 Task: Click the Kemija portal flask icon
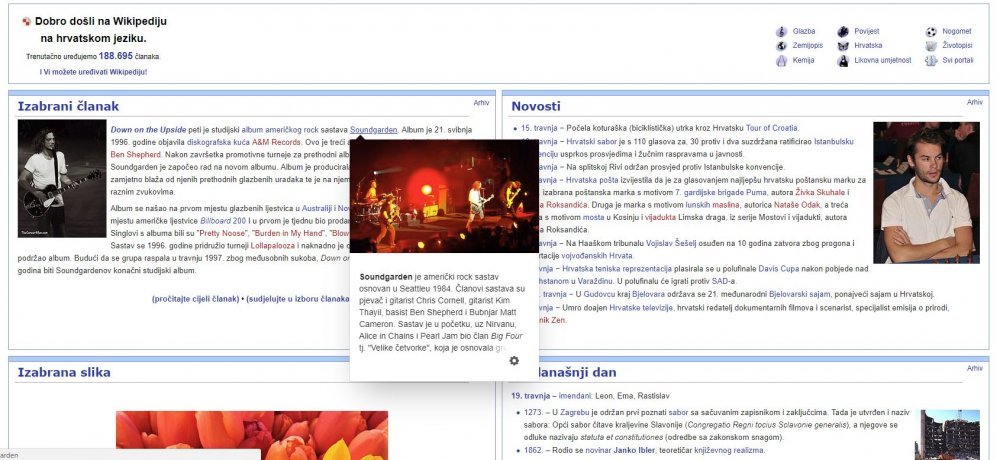point(781,61)
